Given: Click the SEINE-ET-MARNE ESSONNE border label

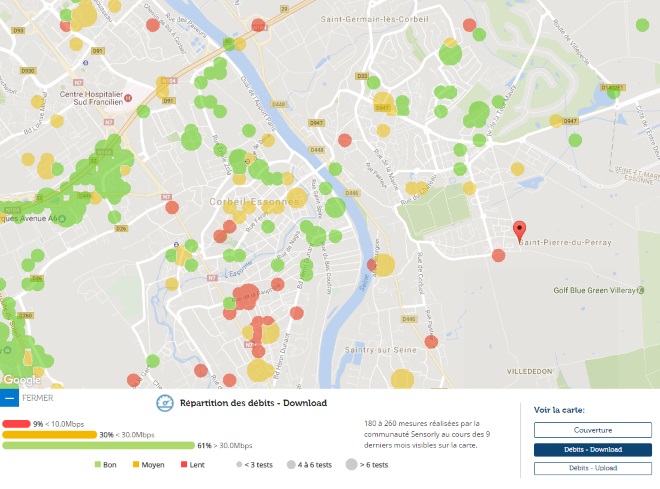Looking at the screenshot, I should pyautogui.click(x=637, y=175).
